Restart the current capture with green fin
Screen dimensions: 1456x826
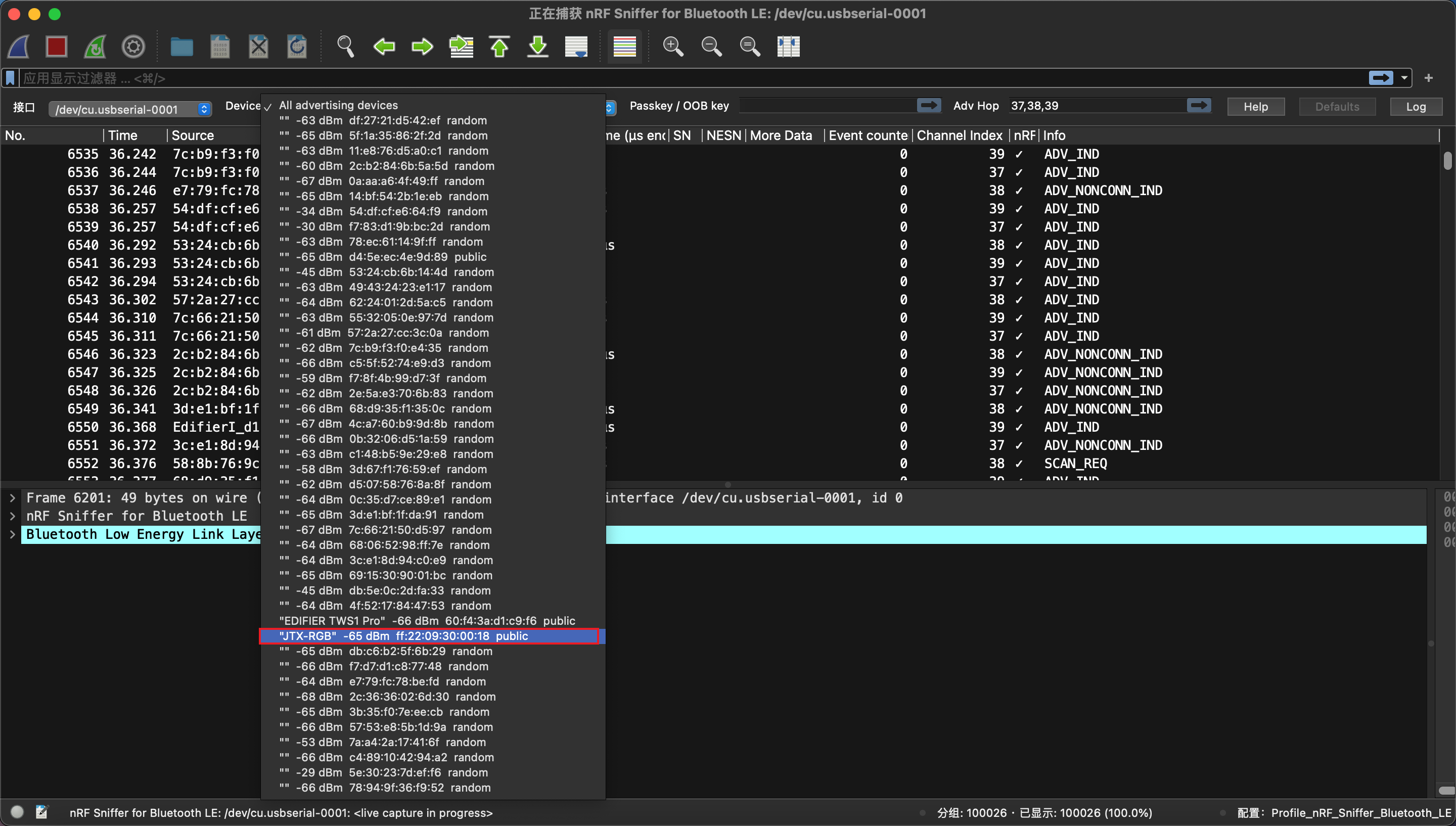pyautogui.click(x=95, y=46)
